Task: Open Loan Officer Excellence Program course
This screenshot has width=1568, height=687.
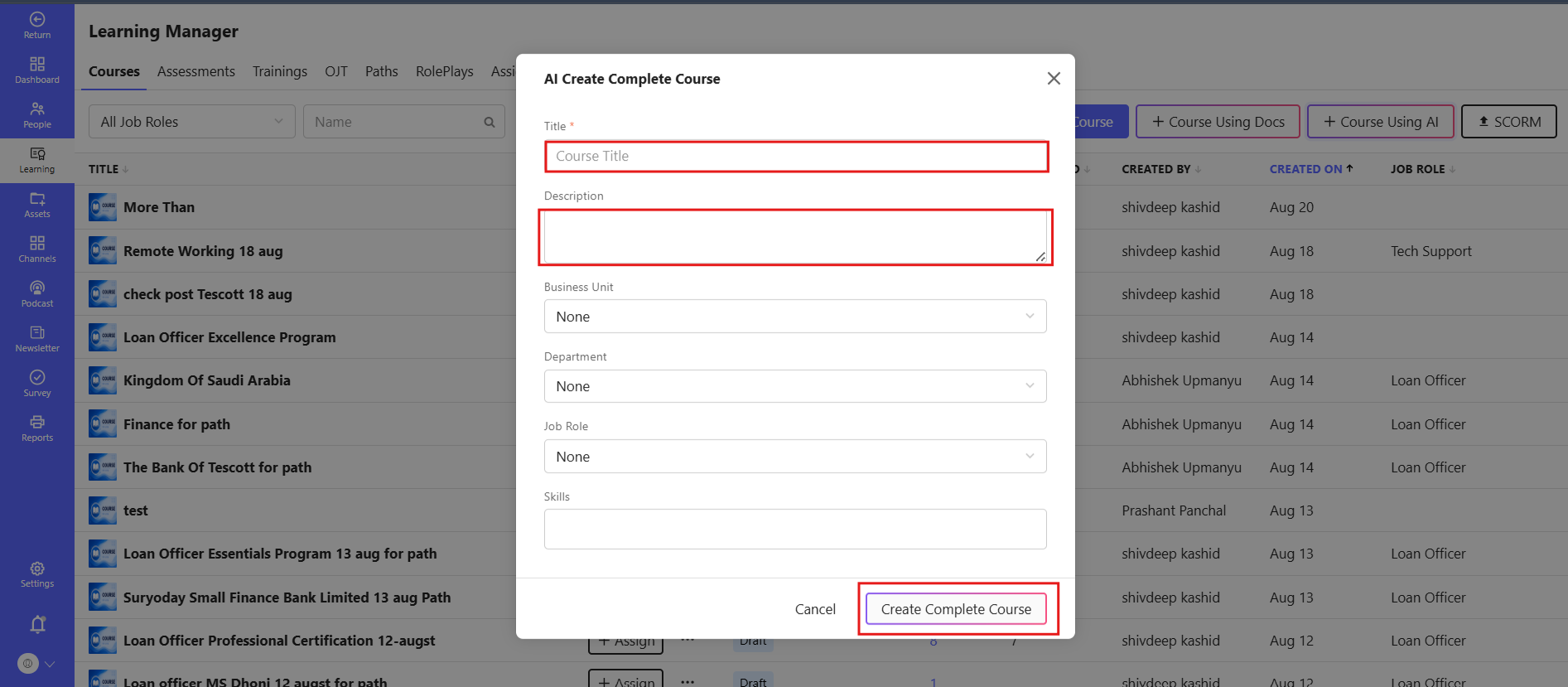Action: coord(229,337)
